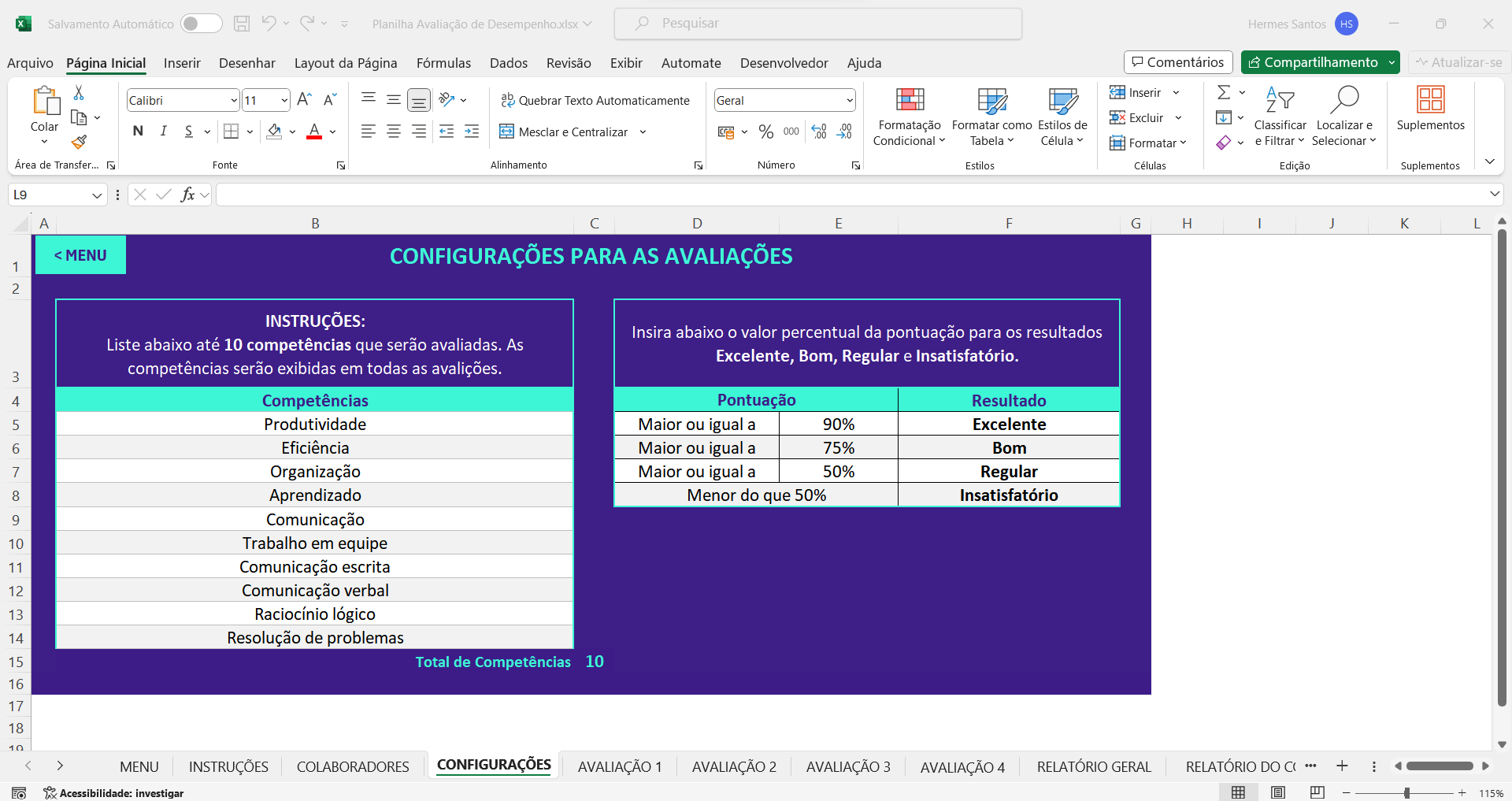Viewport: 1512px width, 801px height.
Task: Select the Format Painter brush
Action: [79, 142]
